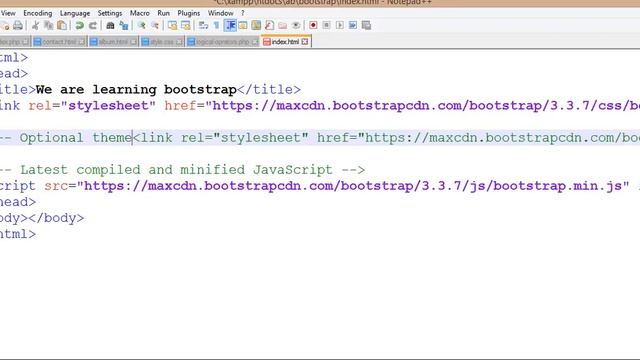This screenshot has width=640, height=360.
Task: Open the Run menu
Action: coord(163,13)
